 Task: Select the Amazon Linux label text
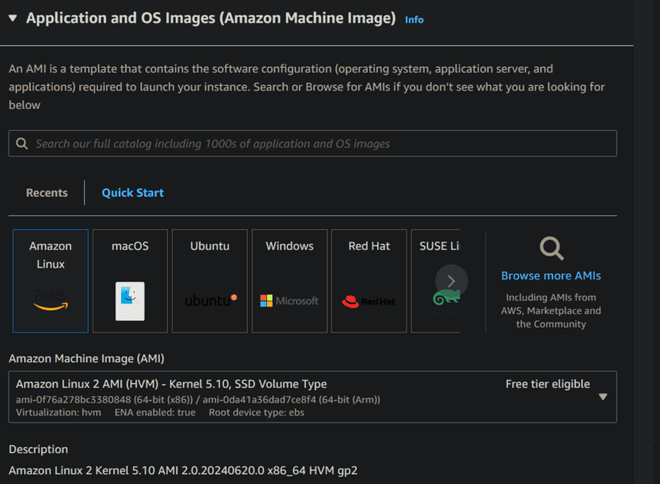[x=50, y=255]
